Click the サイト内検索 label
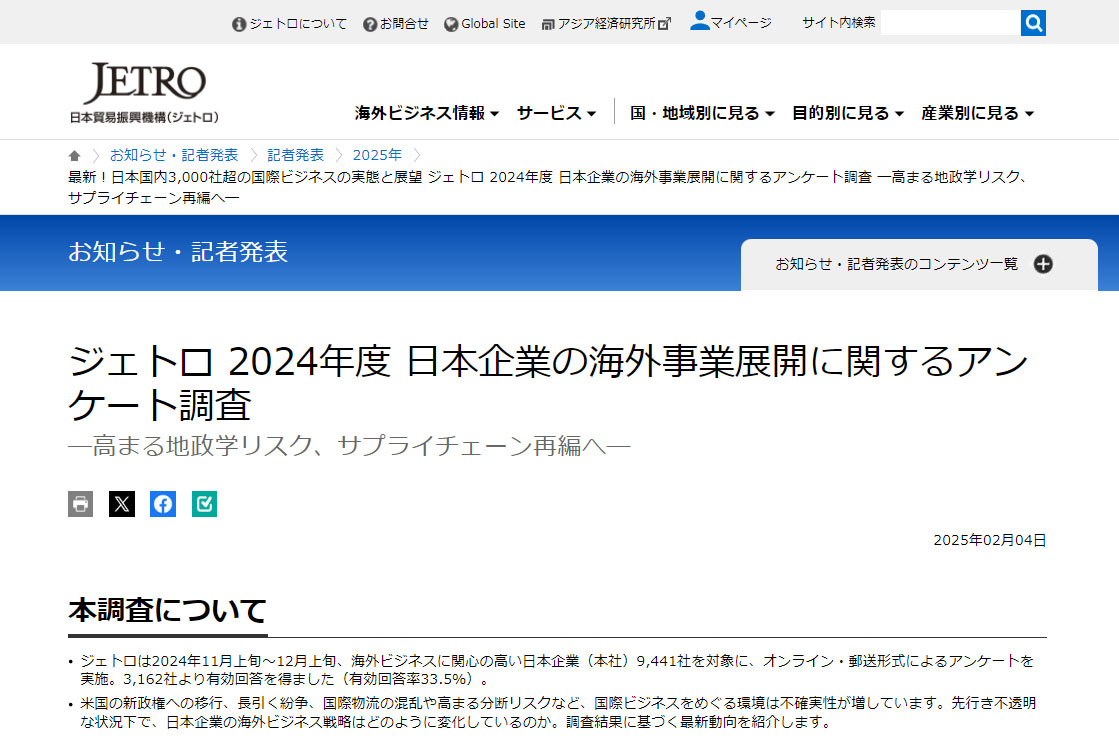Viewport: 1119px width, 744px height. coord(838,23)
